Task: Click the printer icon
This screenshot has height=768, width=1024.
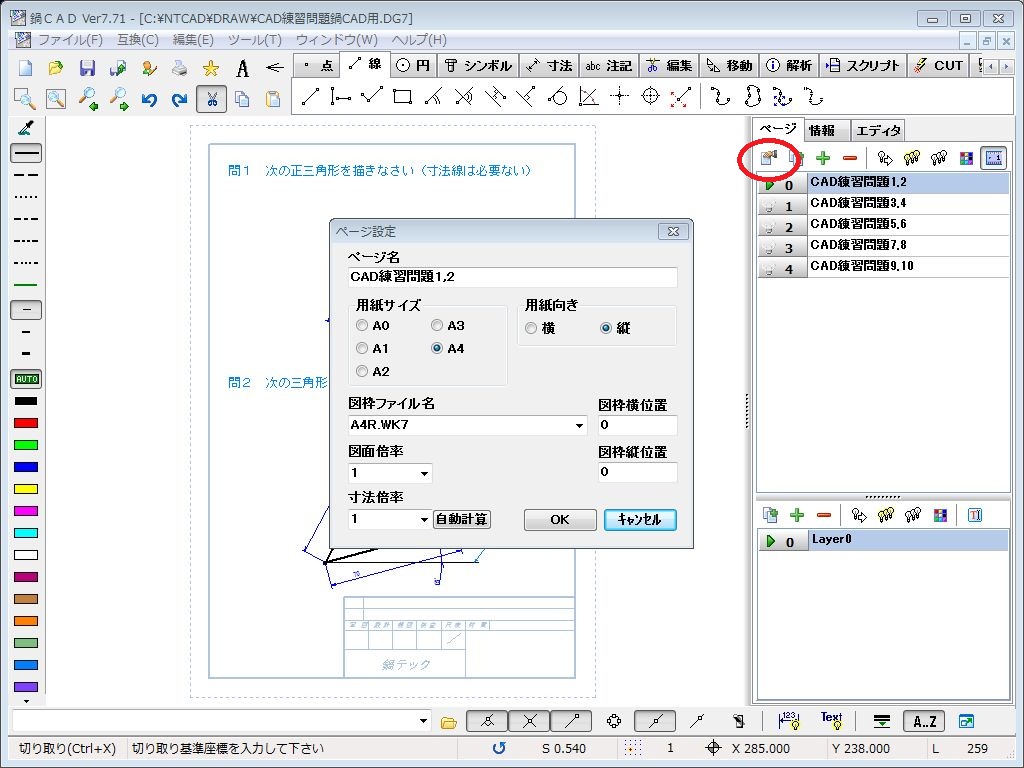Action: 180,67
